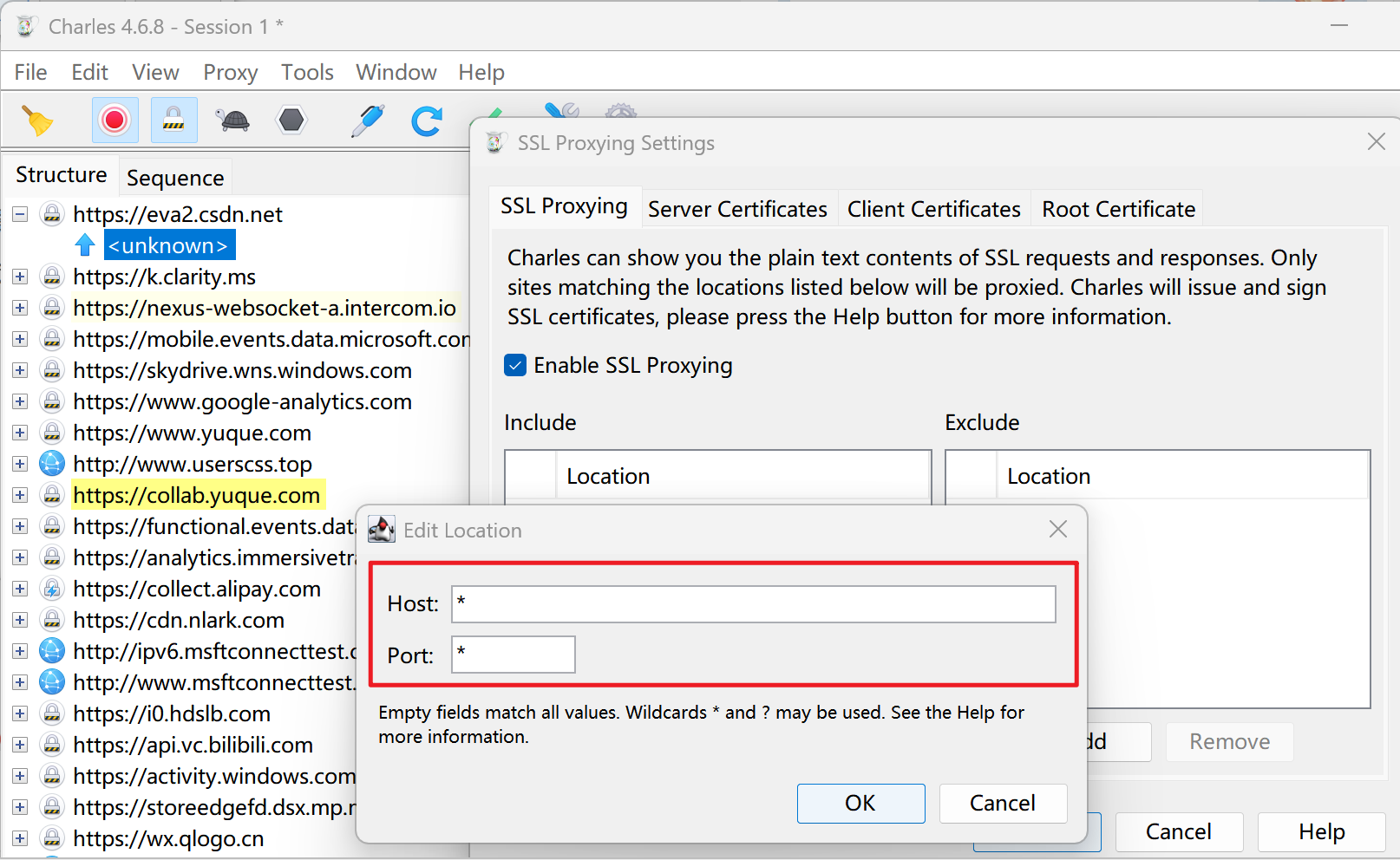Expand mobile.events.data.microsoft node
The width and height of the screenshot is (1400, 860).
(x=20, y=339)
